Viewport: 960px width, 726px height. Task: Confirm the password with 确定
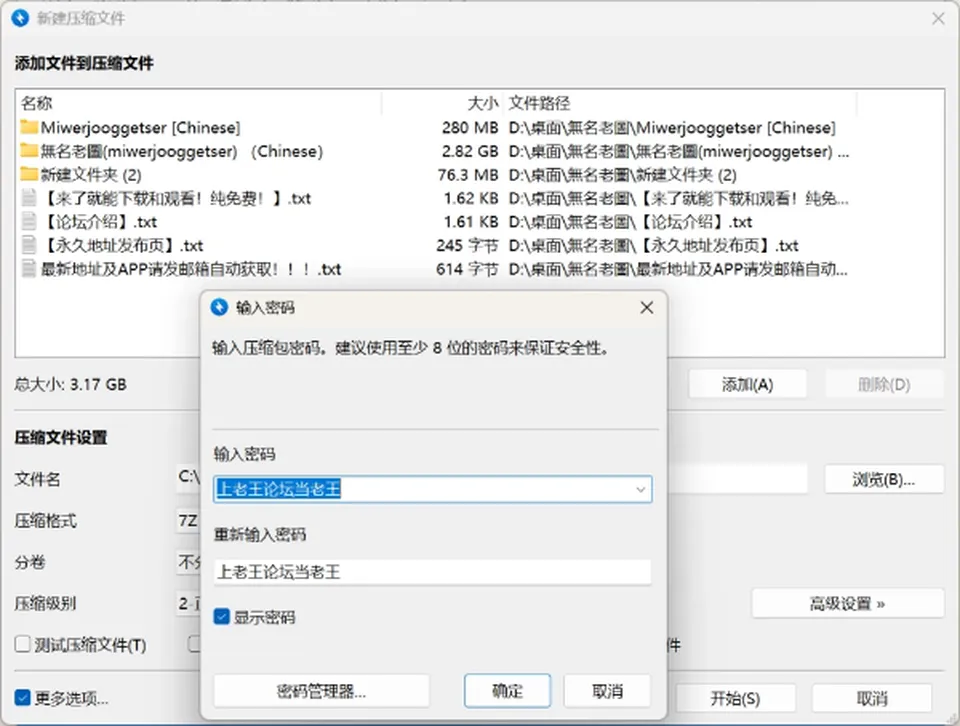(x=508, y=692)
